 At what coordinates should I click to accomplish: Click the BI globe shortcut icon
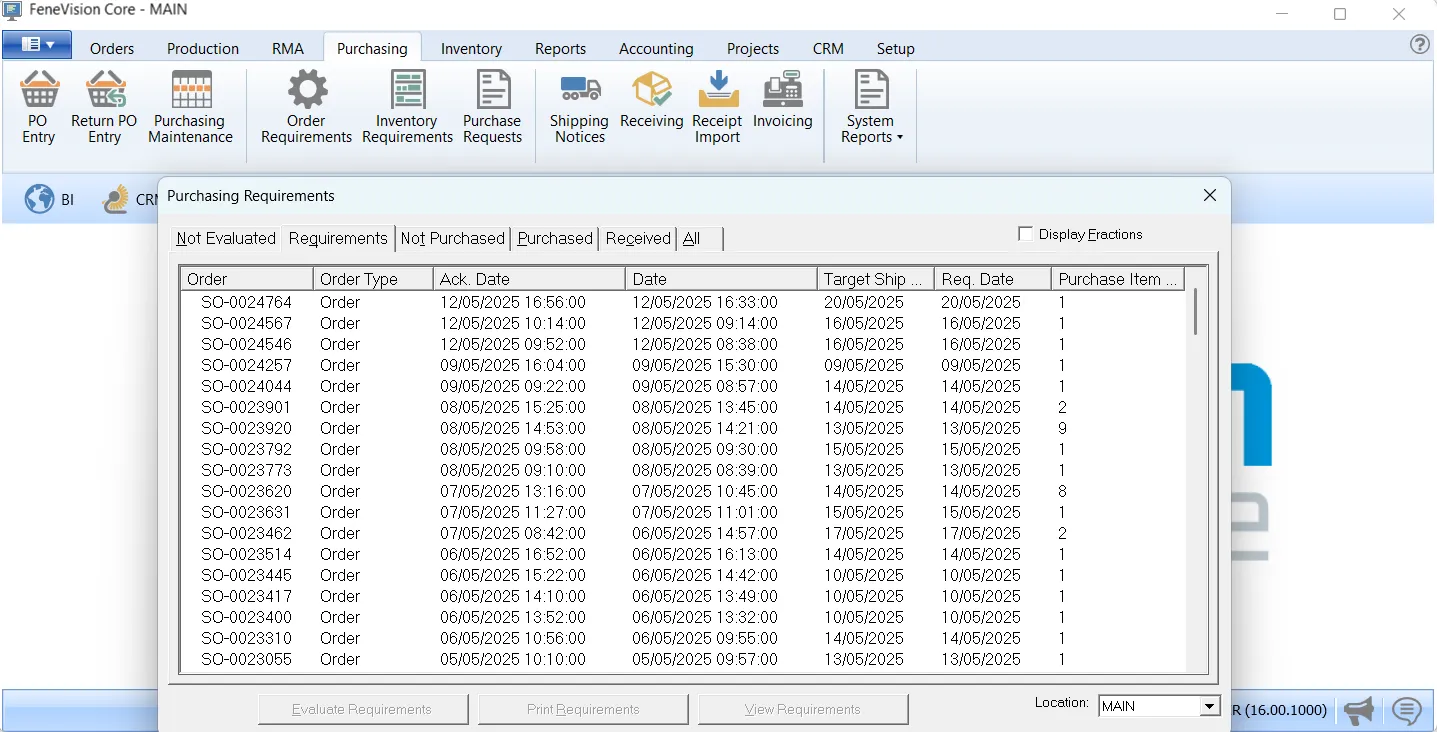tap(40, 199)
